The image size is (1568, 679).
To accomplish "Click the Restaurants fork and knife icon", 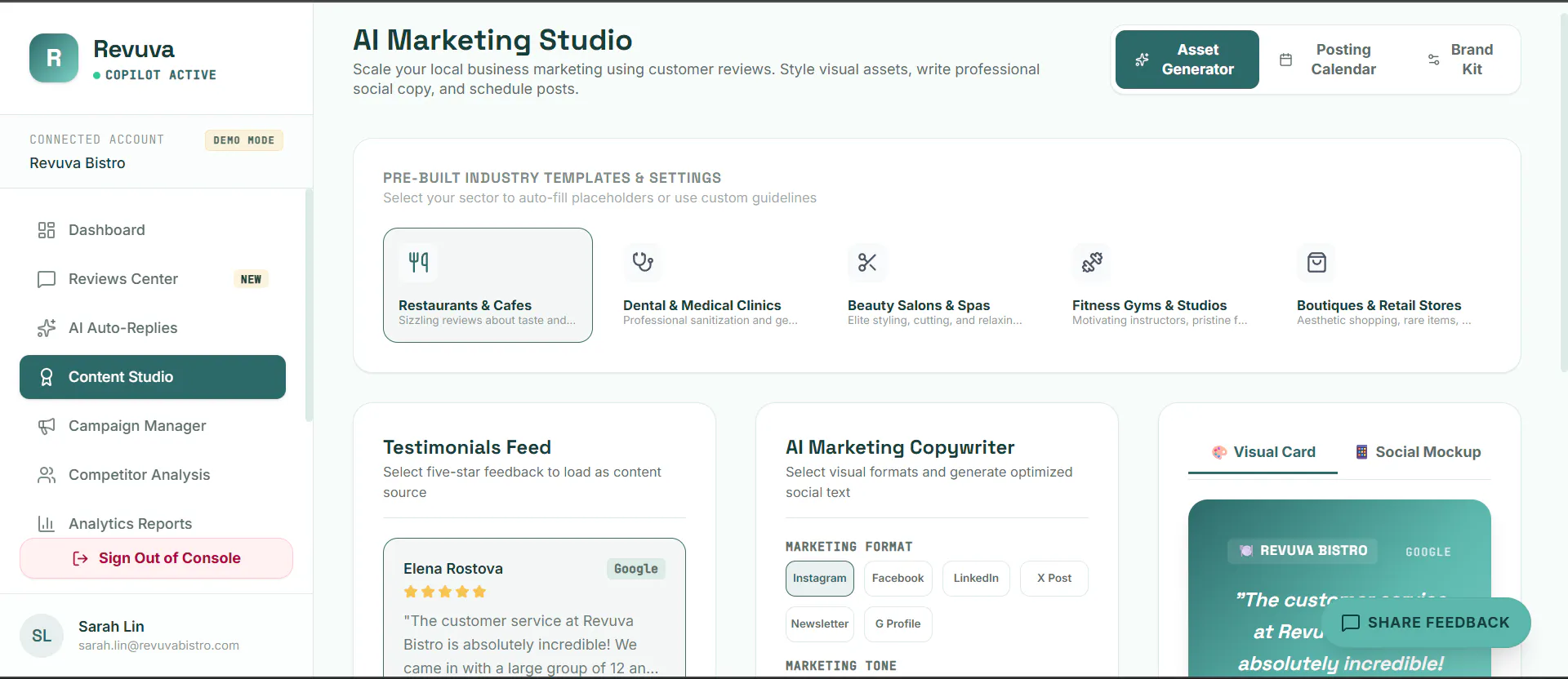I will (418, 262).
